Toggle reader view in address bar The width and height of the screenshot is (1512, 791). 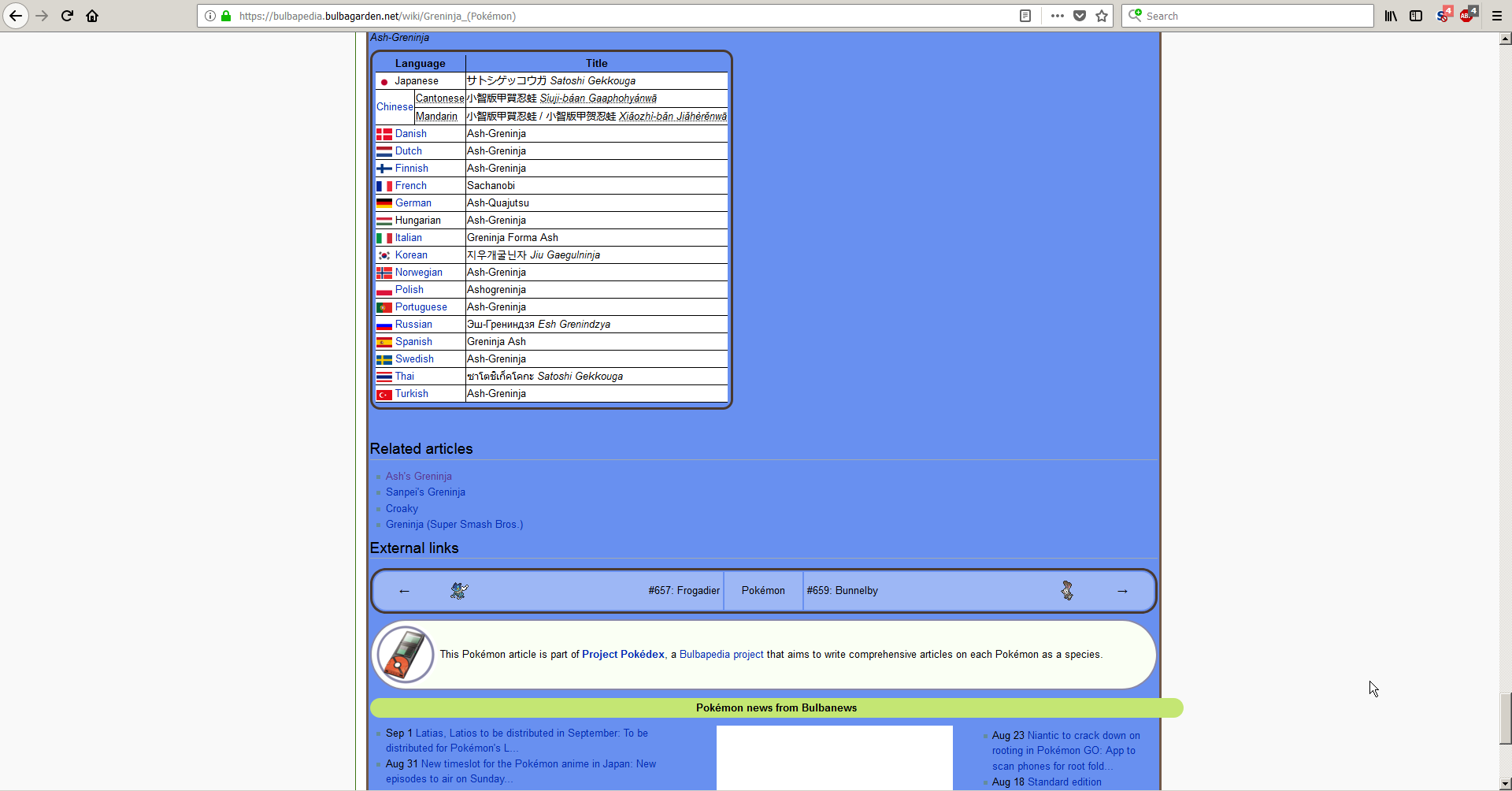[x=1025, y=16]
